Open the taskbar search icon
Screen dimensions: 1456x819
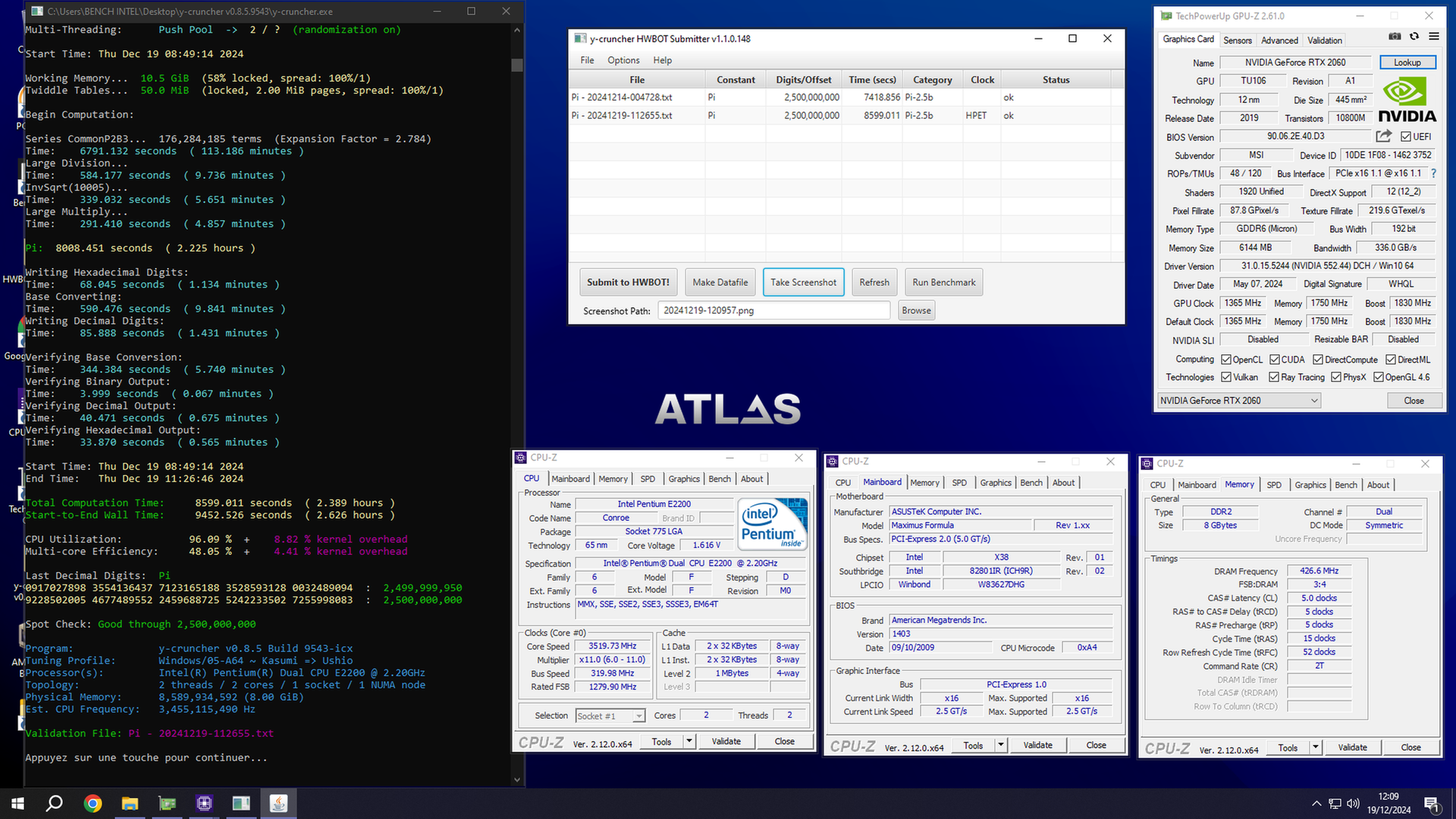point(54,804)
